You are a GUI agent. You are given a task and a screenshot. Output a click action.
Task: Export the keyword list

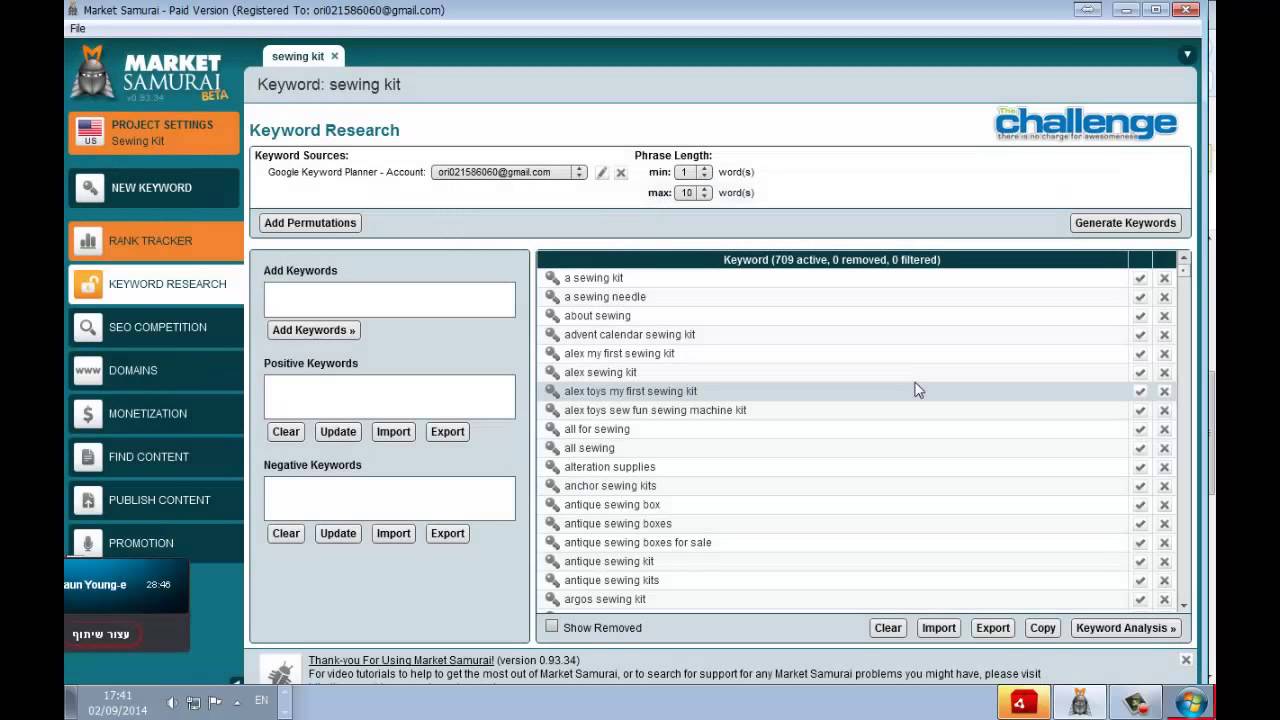pos(992,628)
